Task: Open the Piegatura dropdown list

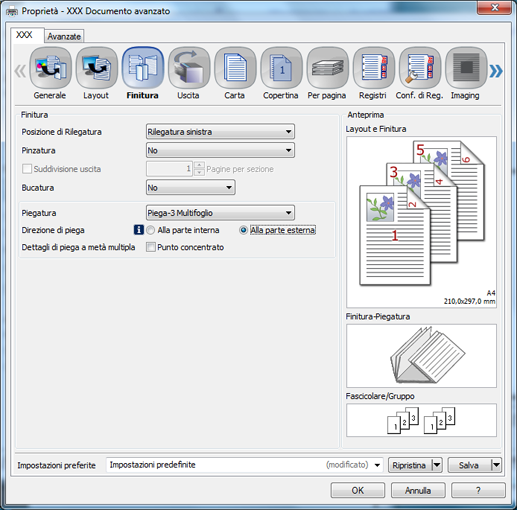Action: [x=220, y=213]
